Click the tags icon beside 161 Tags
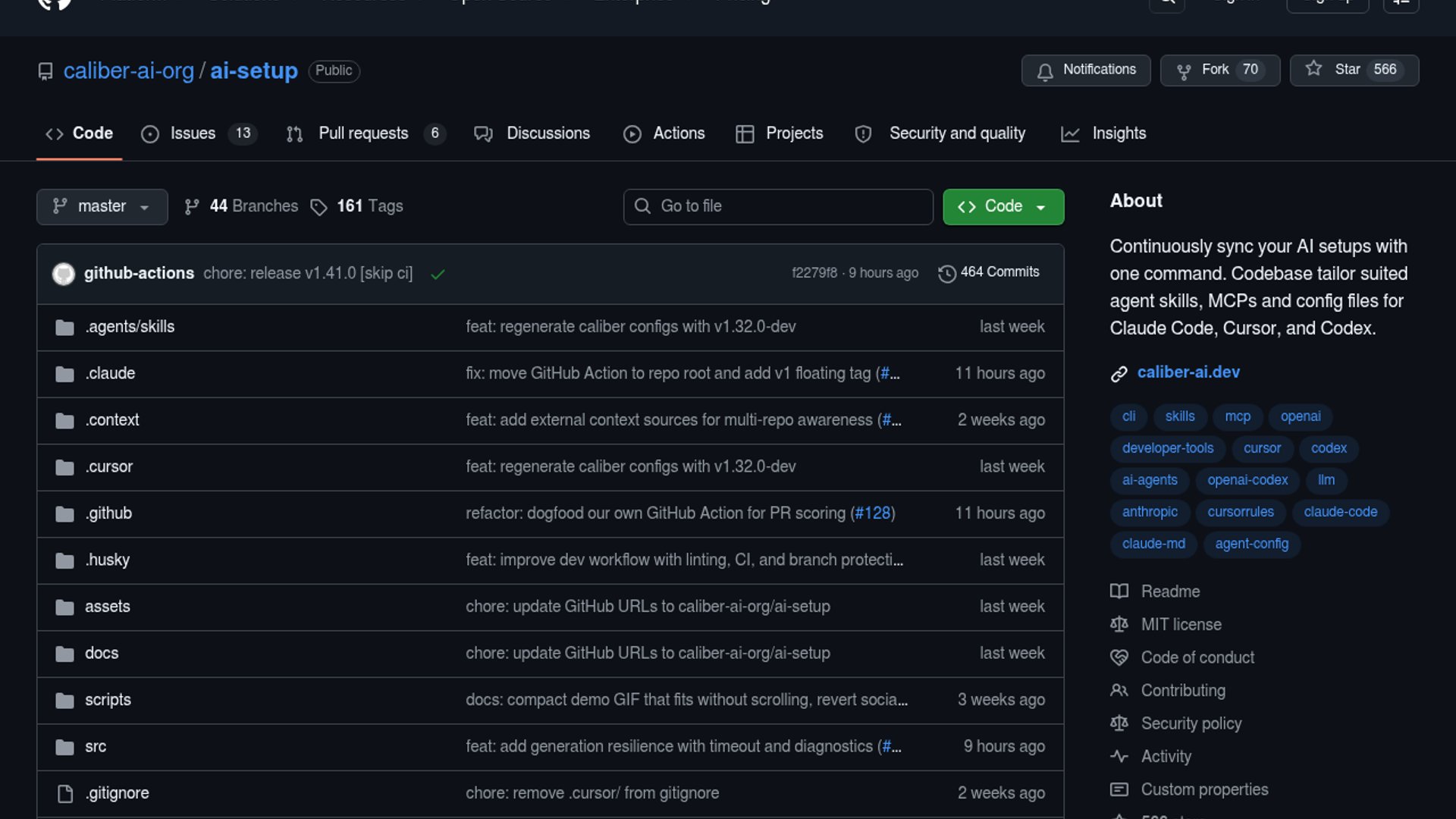The height and width of the screenshot is (819, 1456). point(318,207)
